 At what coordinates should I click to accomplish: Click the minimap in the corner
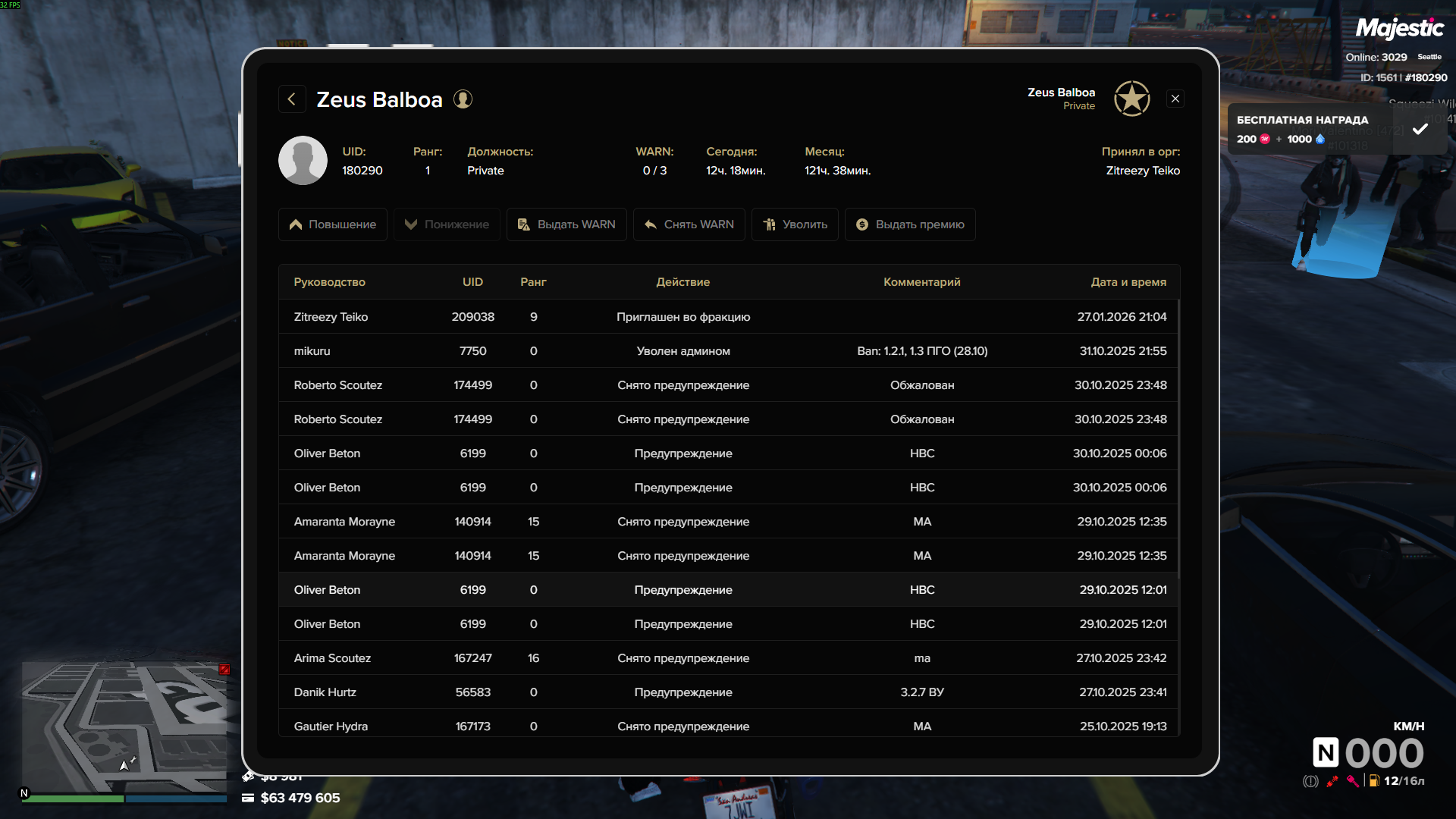click(125, 726)
